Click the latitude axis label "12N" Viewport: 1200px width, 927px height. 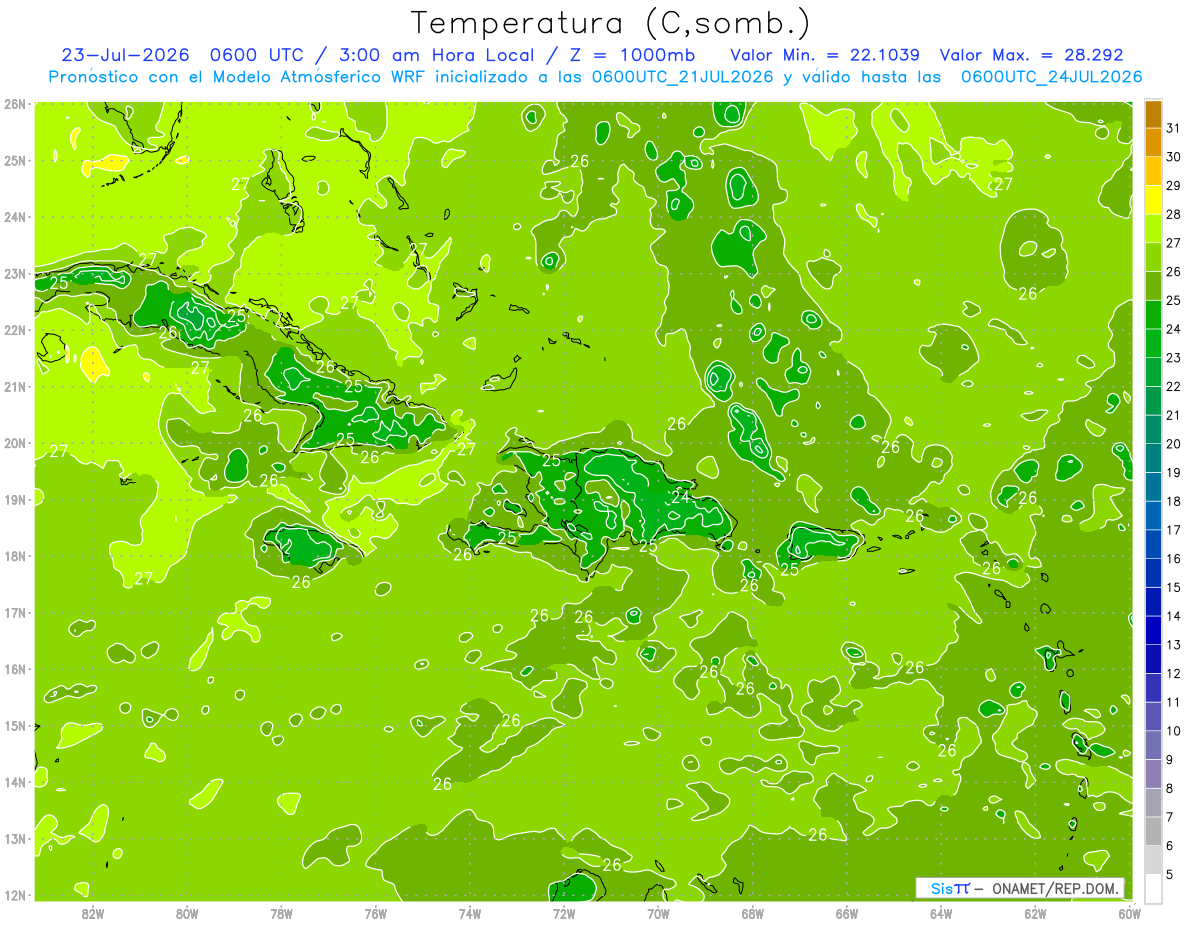15,896
